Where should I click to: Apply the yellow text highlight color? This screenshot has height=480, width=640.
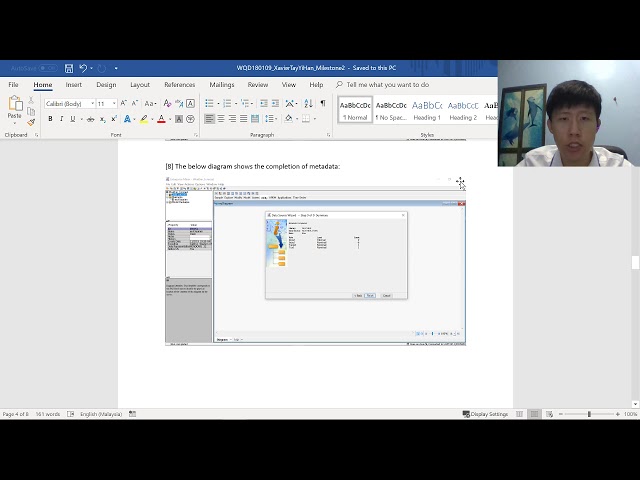point(144,119)
